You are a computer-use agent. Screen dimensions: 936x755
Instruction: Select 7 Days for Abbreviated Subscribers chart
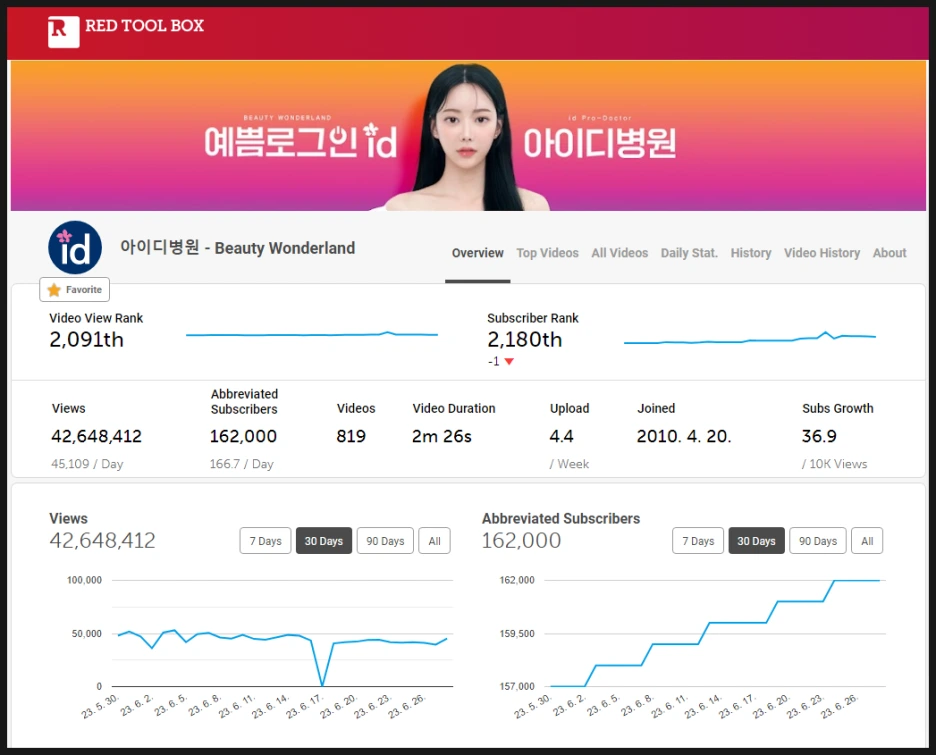point(698,541)
